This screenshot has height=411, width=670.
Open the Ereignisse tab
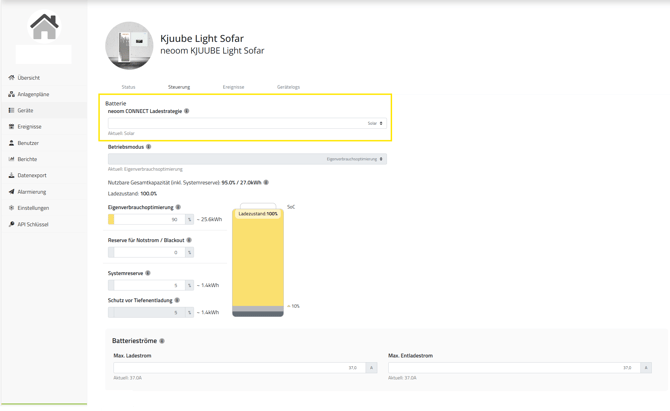233,87
